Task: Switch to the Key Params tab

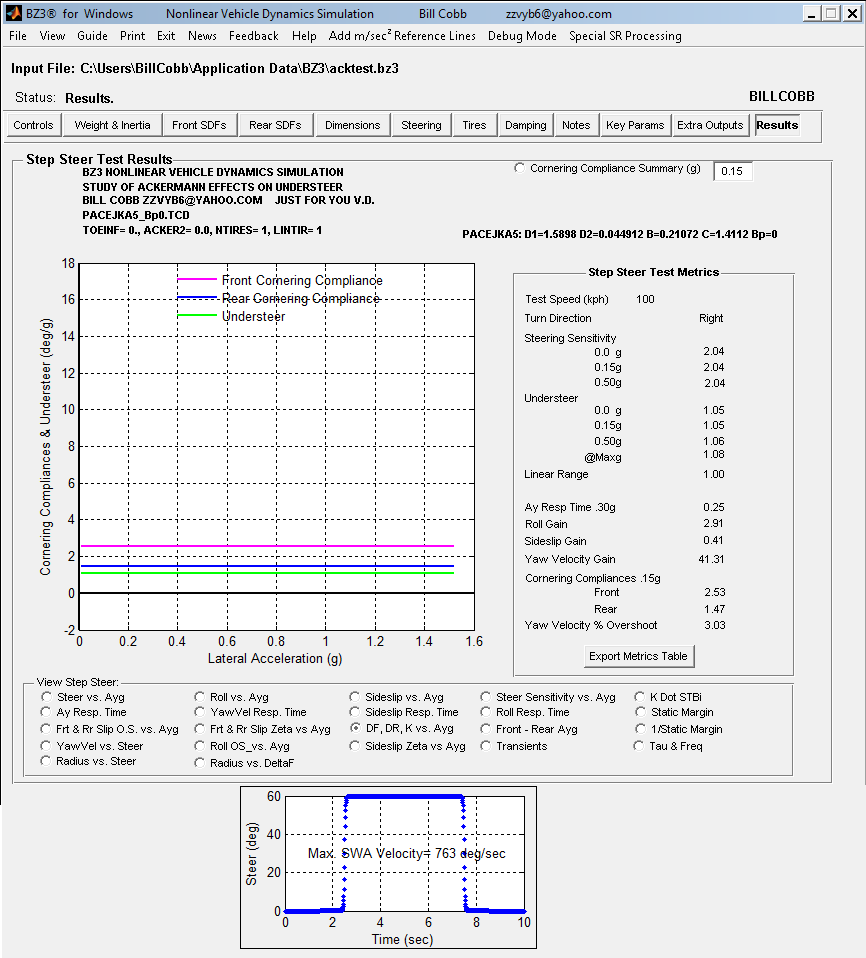Action: click(x=635, y=125)
